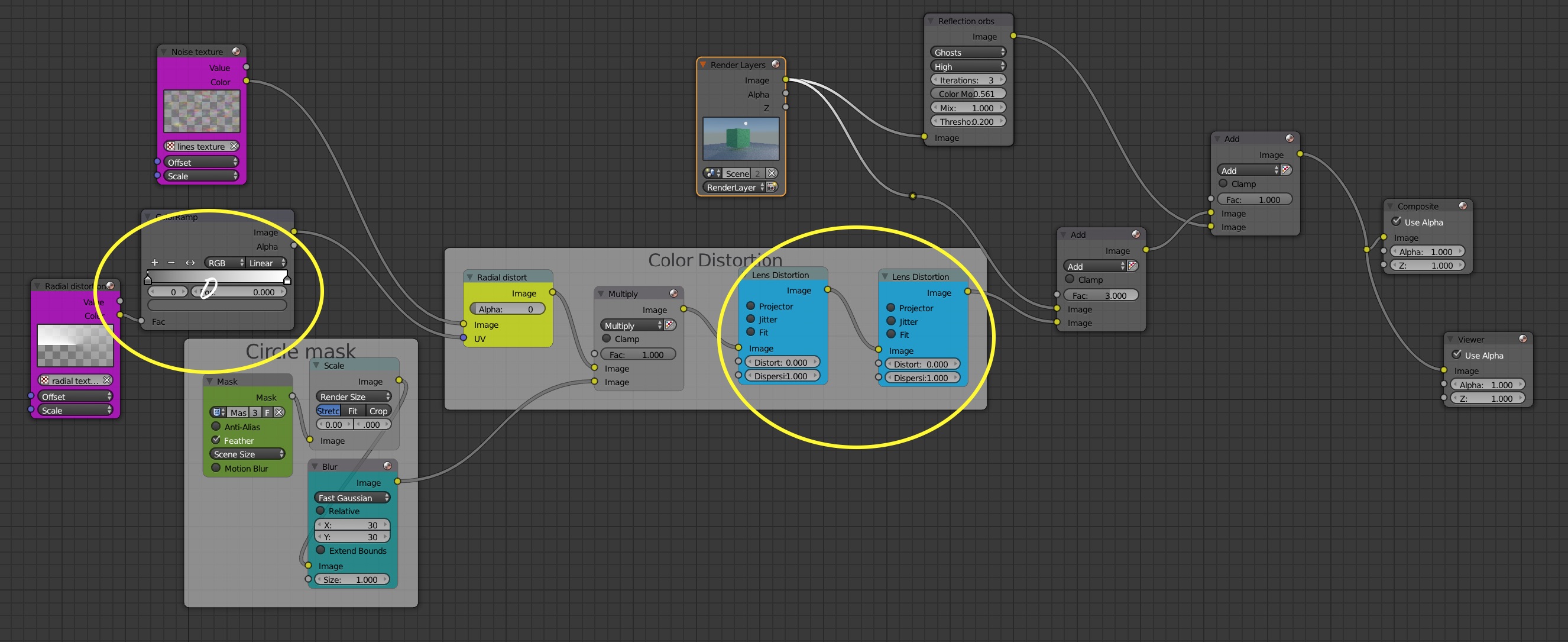
Task: Click the Render Layers preview thumbnail
Action: pos(740,139)
